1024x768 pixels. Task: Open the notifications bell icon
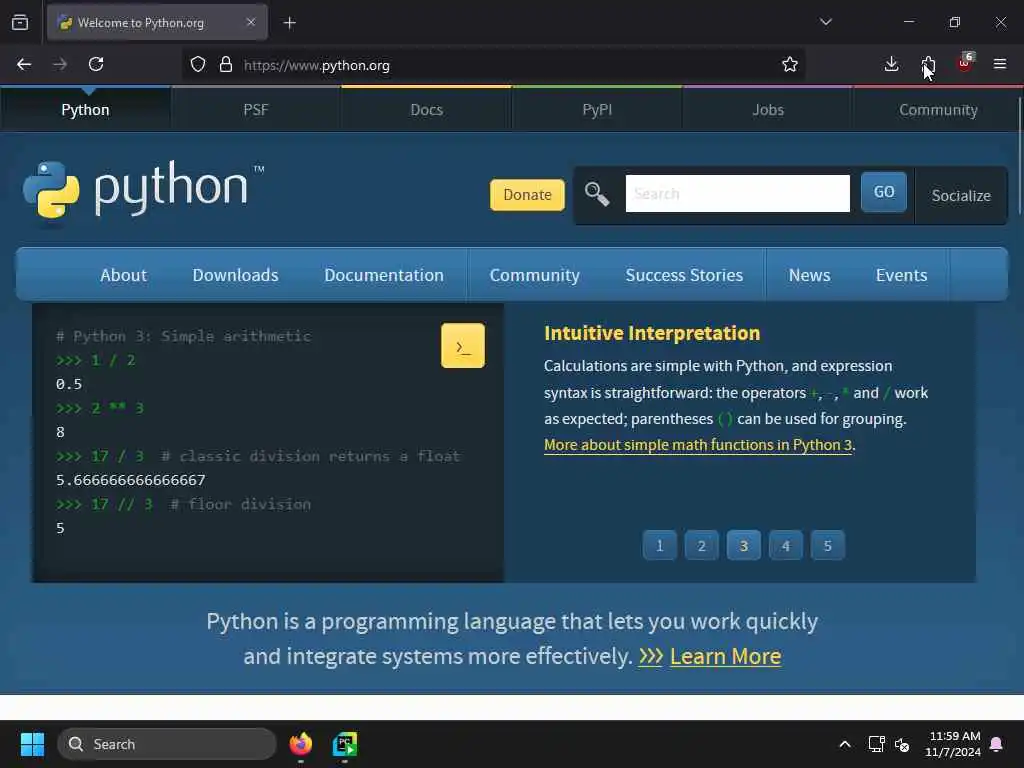click(996, 744)
